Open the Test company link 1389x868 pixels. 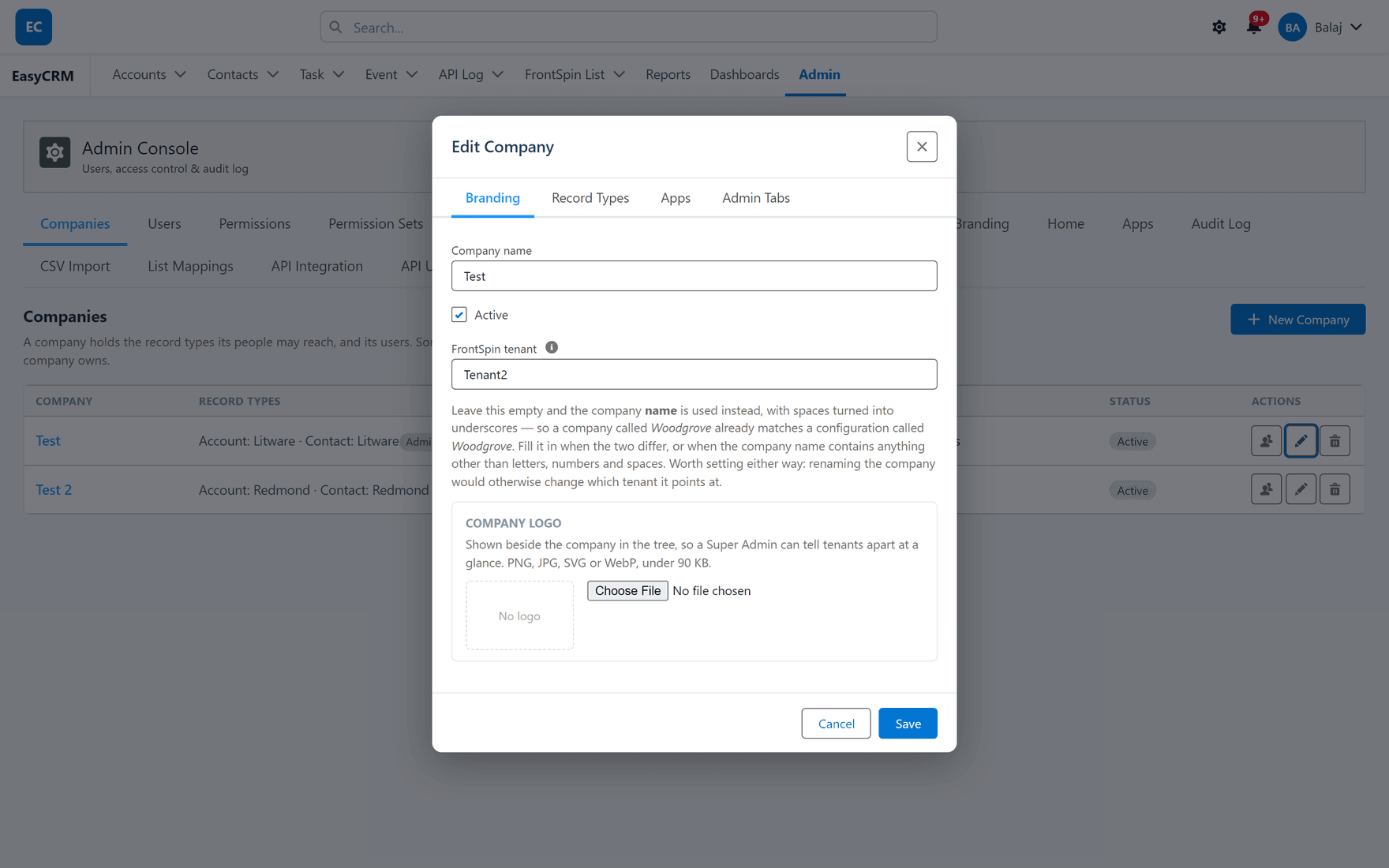coord(48,441)
